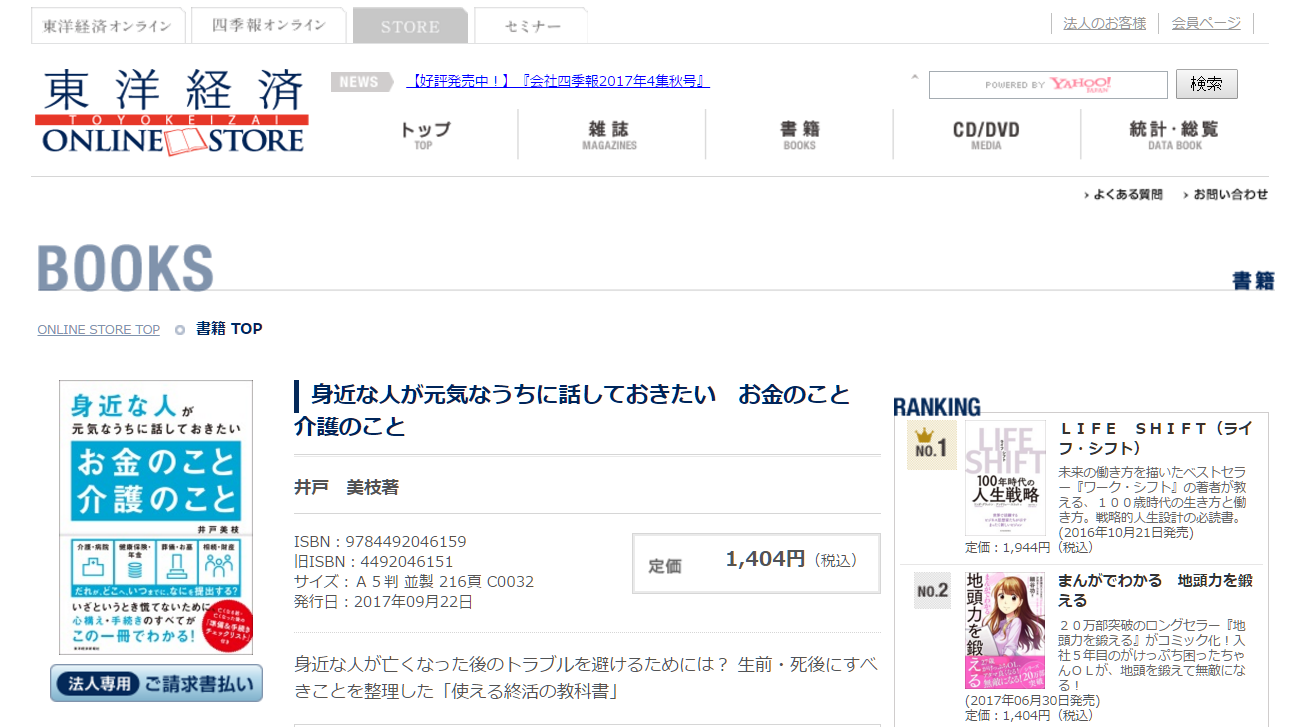Image resolution: width=1312 pixels, height=727 pixels.
Task: Click サイズ：A5判 並製 216頁 text
Action: point(414,582)
